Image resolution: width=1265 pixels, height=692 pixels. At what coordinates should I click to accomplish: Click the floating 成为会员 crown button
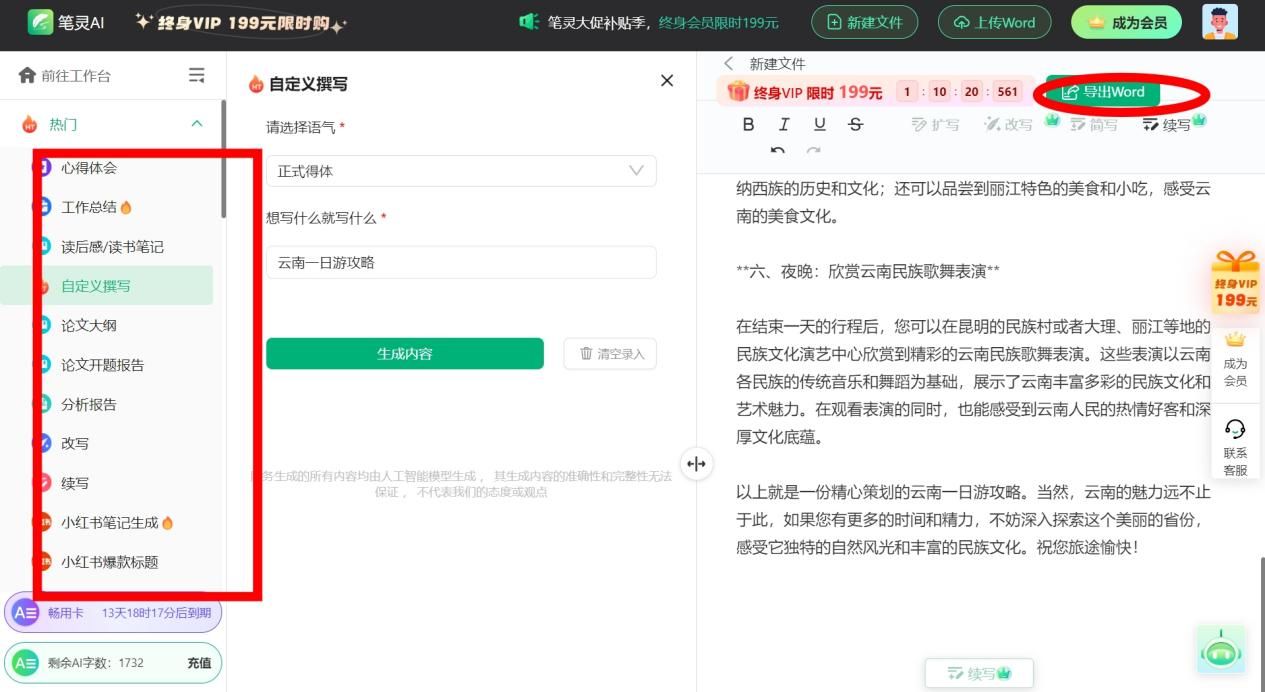click(1236, 359)
